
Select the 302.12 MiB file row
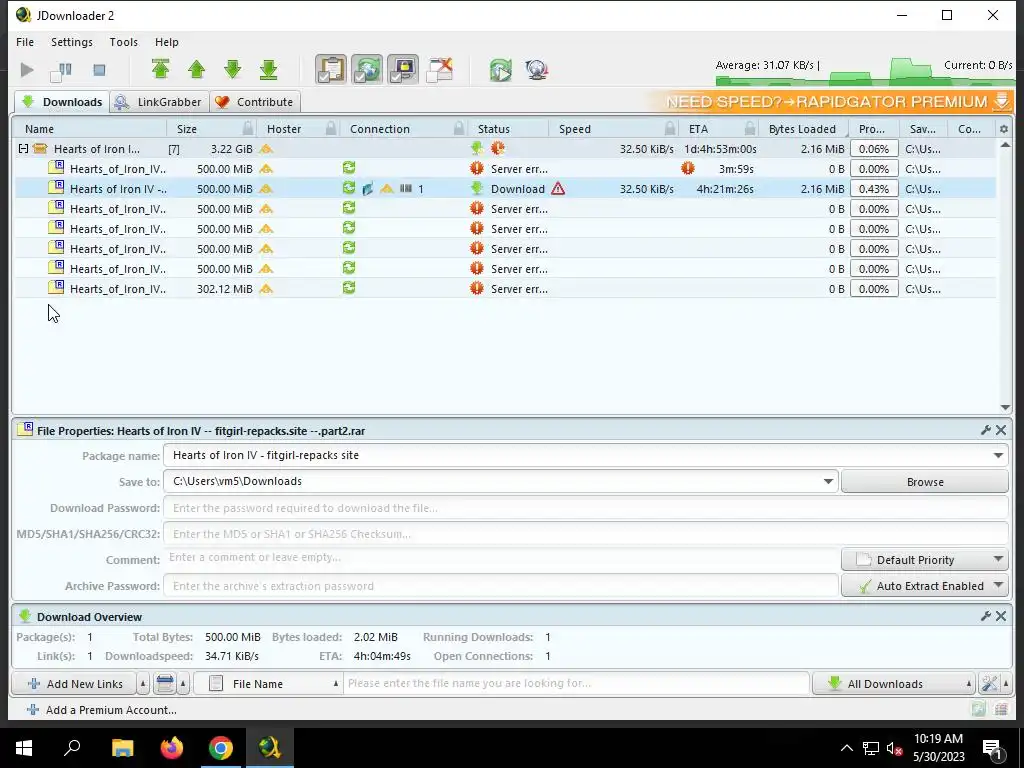[x=505, y=289]
